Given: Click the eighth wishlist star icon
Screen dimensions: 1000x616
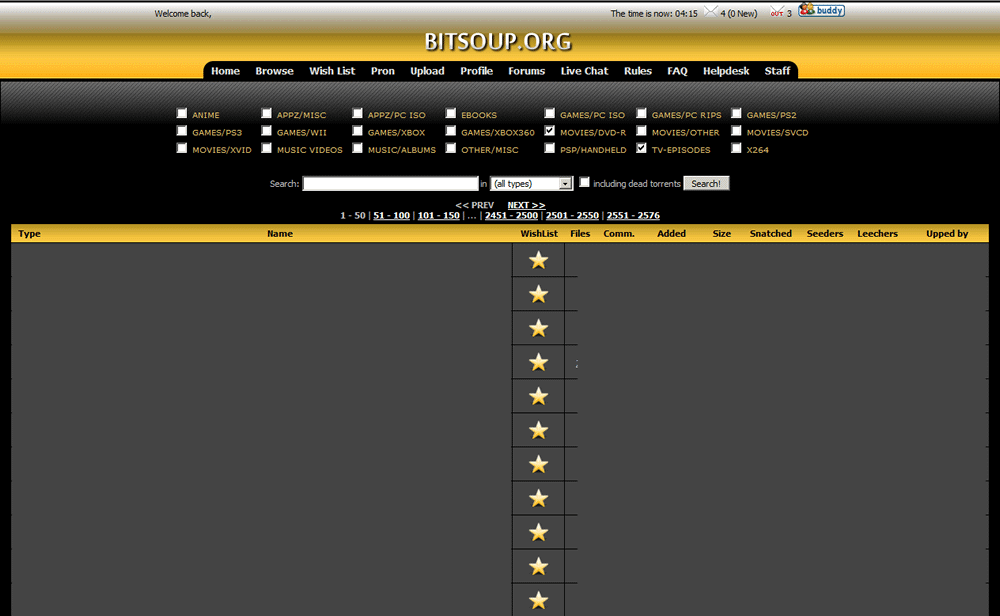Looking at the screenshot, I should (538, 498).
